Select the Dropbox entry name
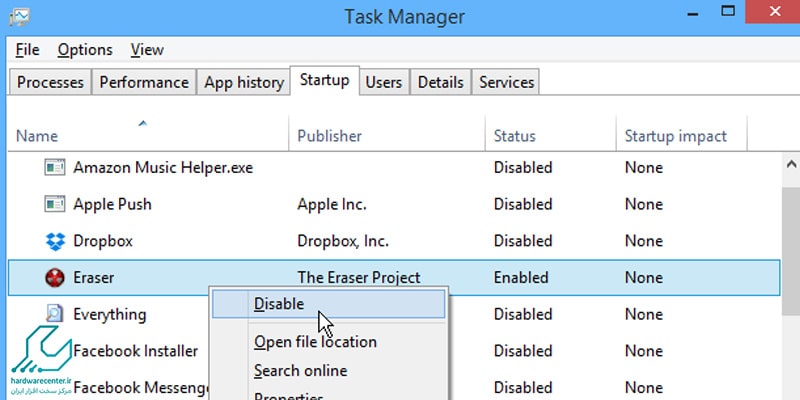Screen dimensions: 800x400 (x=103, y=241)
